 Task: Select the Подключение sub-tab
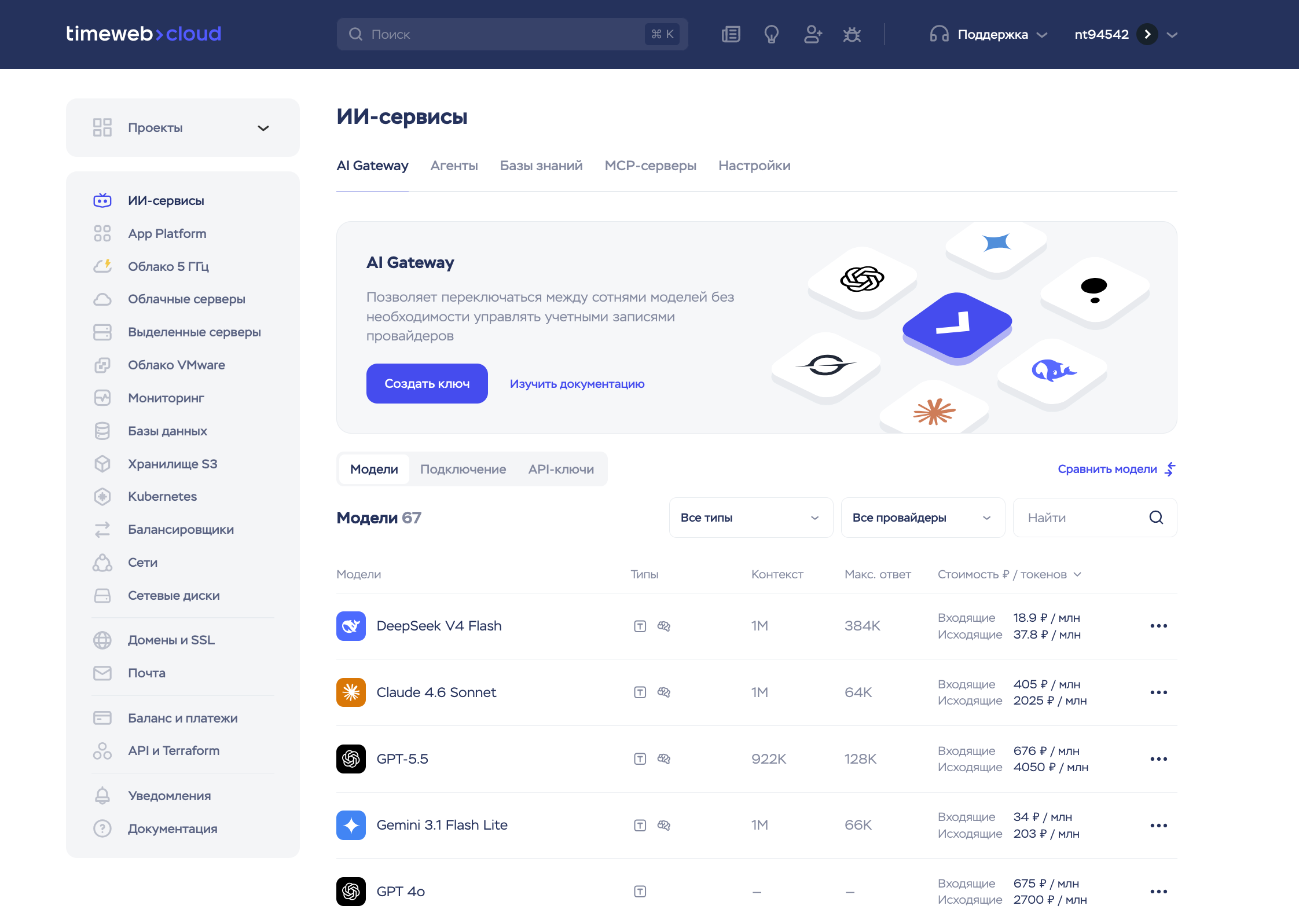point(463,469)
